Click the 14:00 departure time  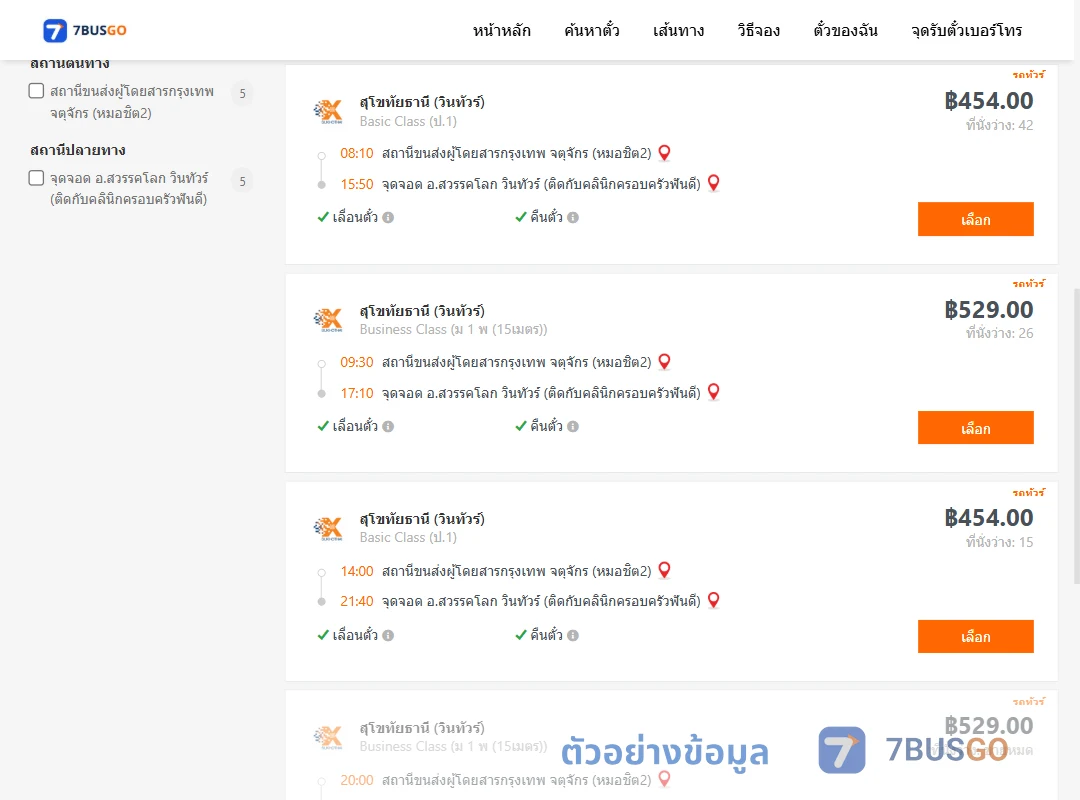(357, 571)
